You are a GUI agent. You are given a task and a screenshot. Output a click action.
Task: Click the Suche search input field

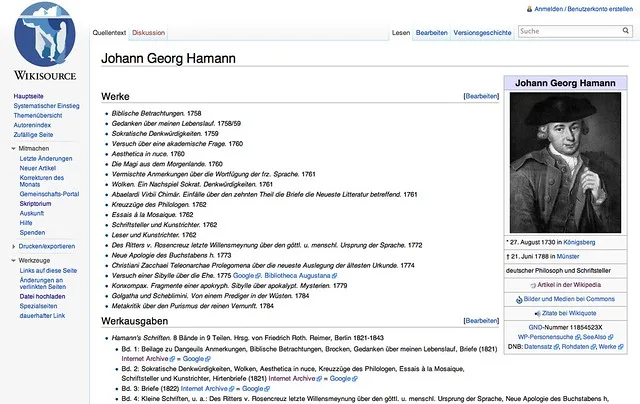point(565,32)
